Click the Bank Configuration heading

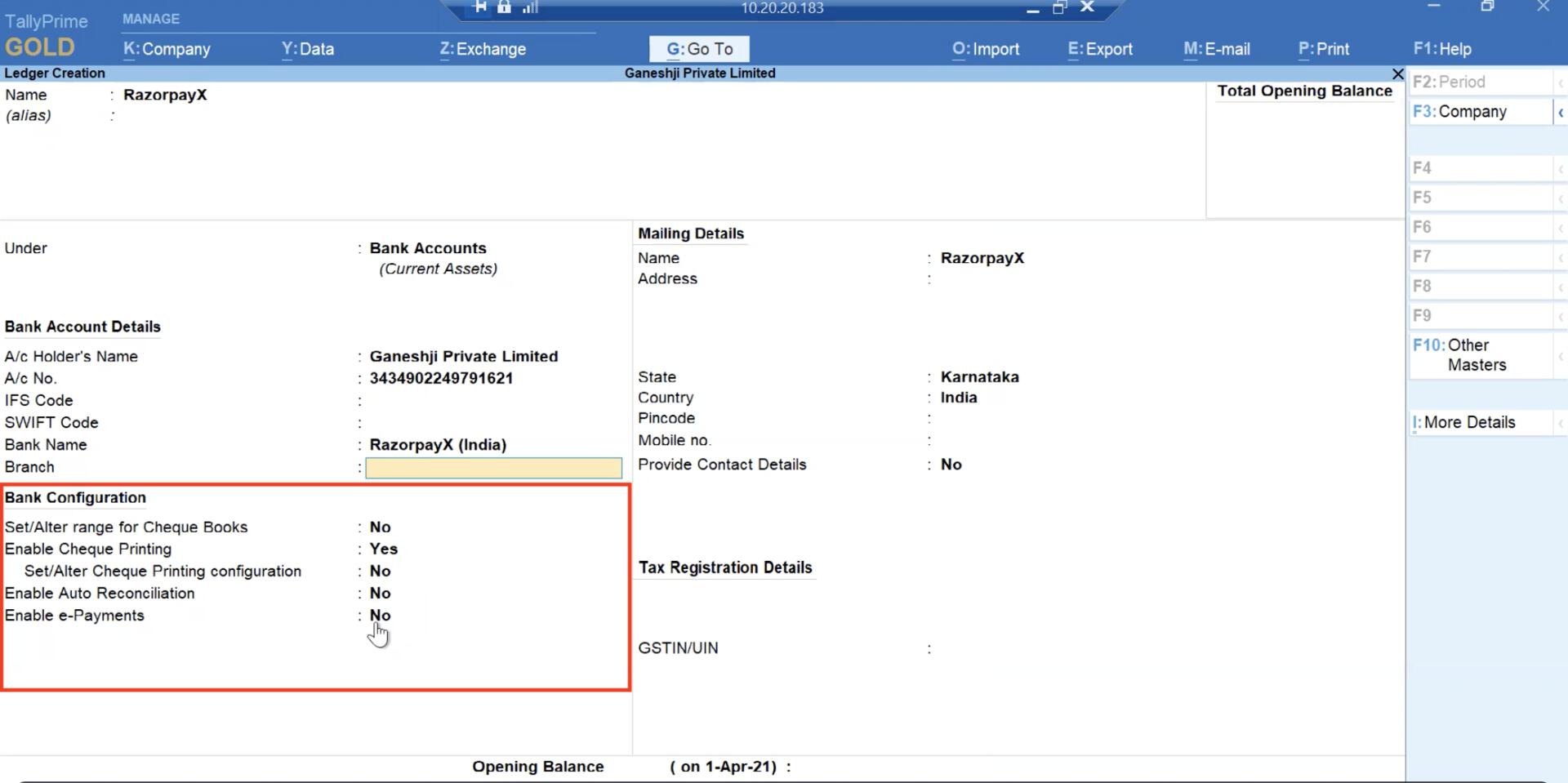(x=75, y=498)
